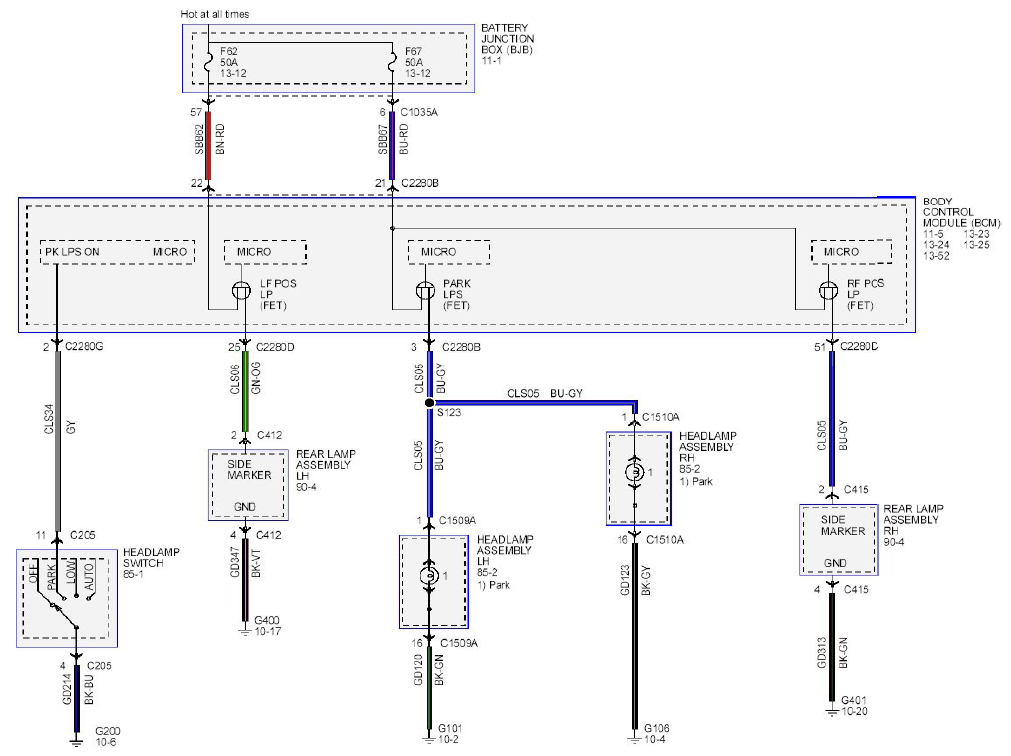This screenshot has width=1011, height=756.
Task: Click the C2280G connector label
Action: [84, 347]
